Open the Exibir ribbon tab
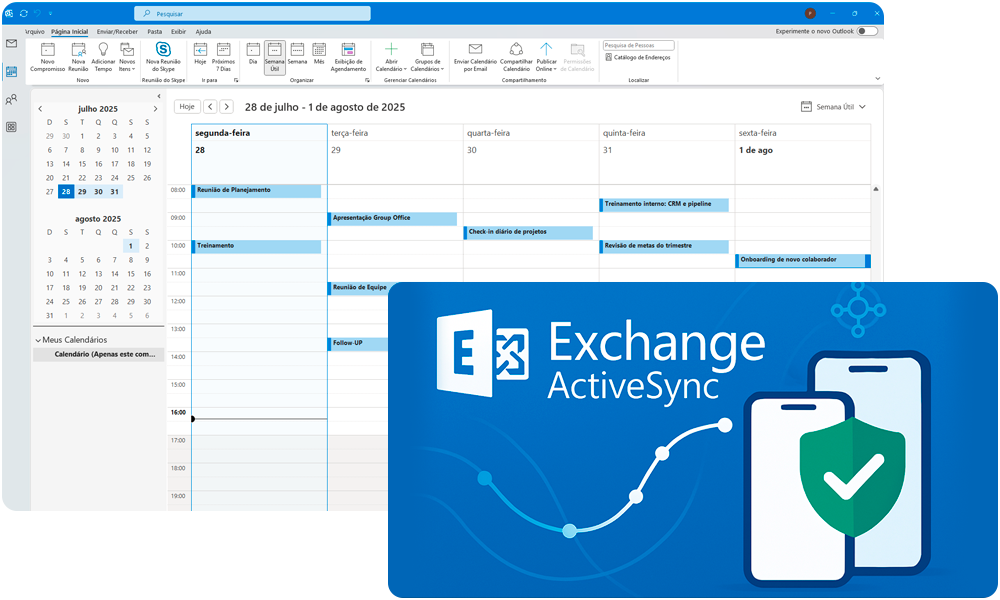Viewport: 1000px width, 600px height. (178, 31)
